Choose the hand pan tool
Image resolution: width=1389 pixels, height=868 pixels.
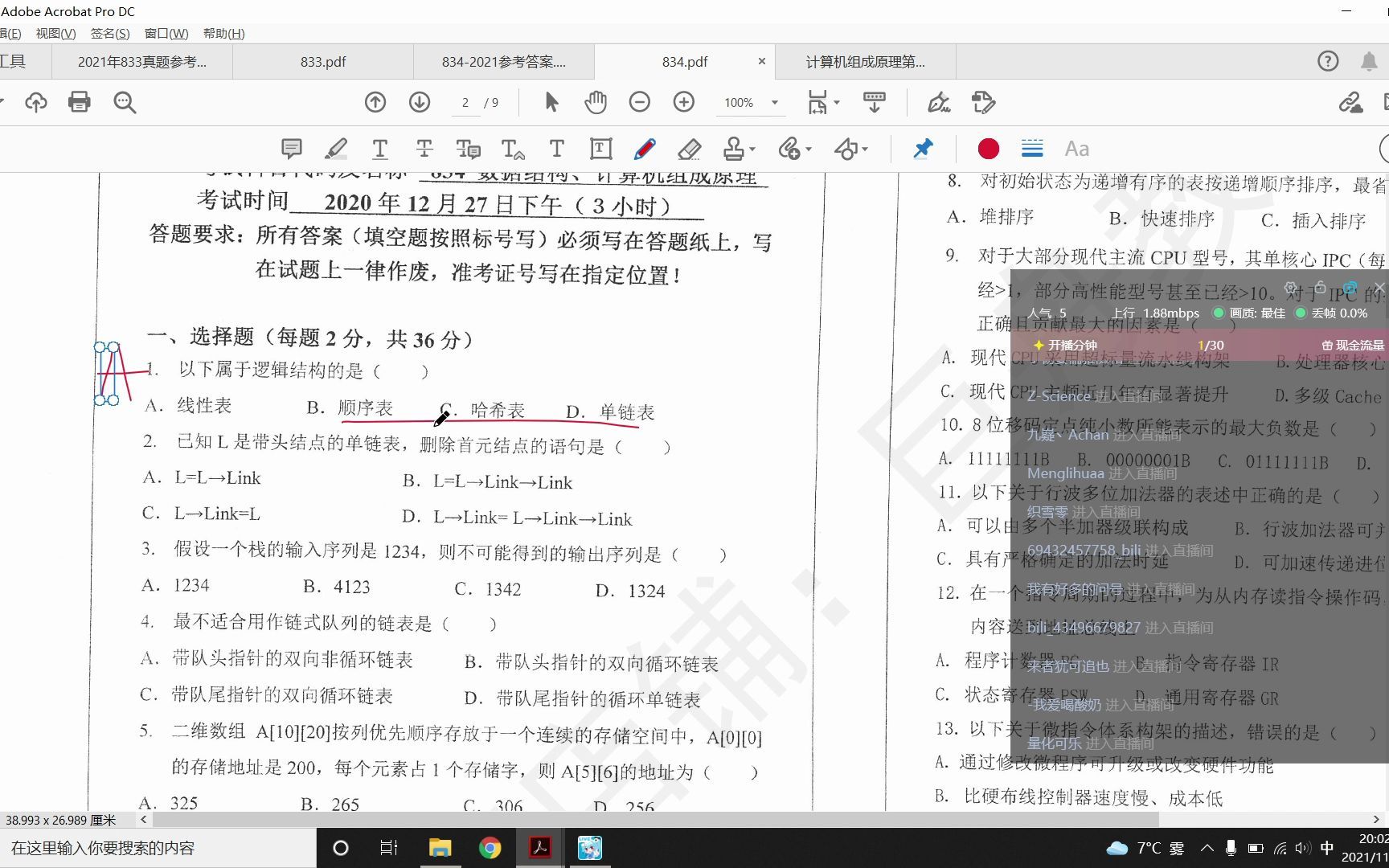596,102
